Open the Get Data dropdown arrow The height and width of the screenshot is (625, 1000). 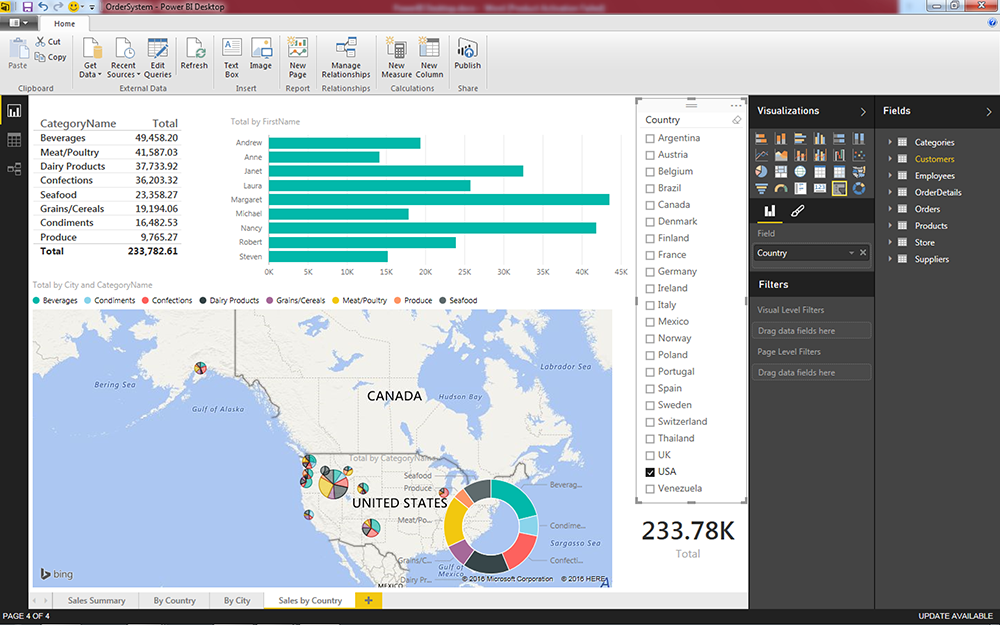tap(99, 75)
